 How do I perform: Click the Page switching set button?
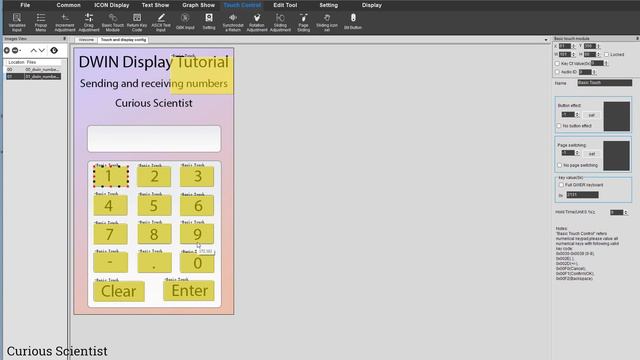click(591, 153)
